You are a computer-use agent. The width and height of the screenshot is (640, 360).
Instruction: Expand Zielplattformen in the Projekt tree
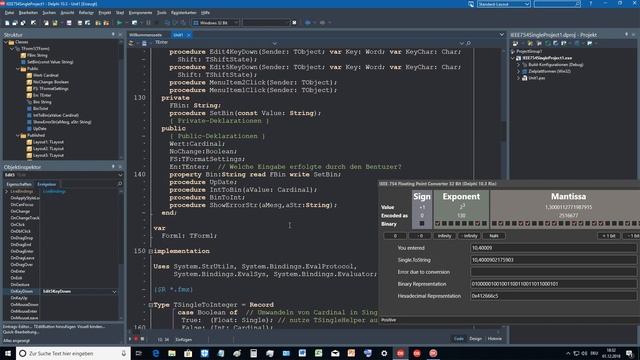(x=518, y=71)
